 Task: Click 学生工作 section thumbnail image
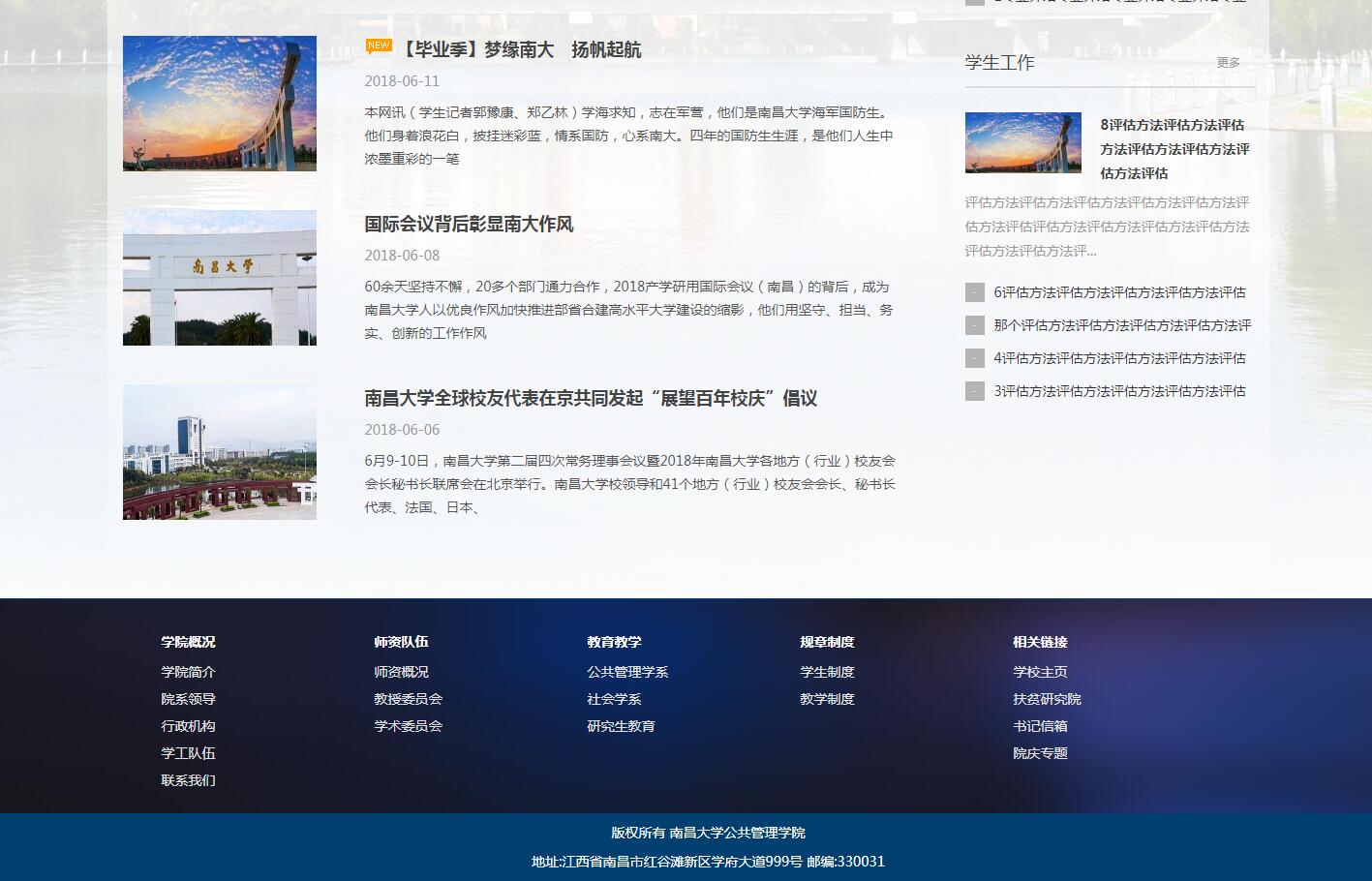point(1023,142)
